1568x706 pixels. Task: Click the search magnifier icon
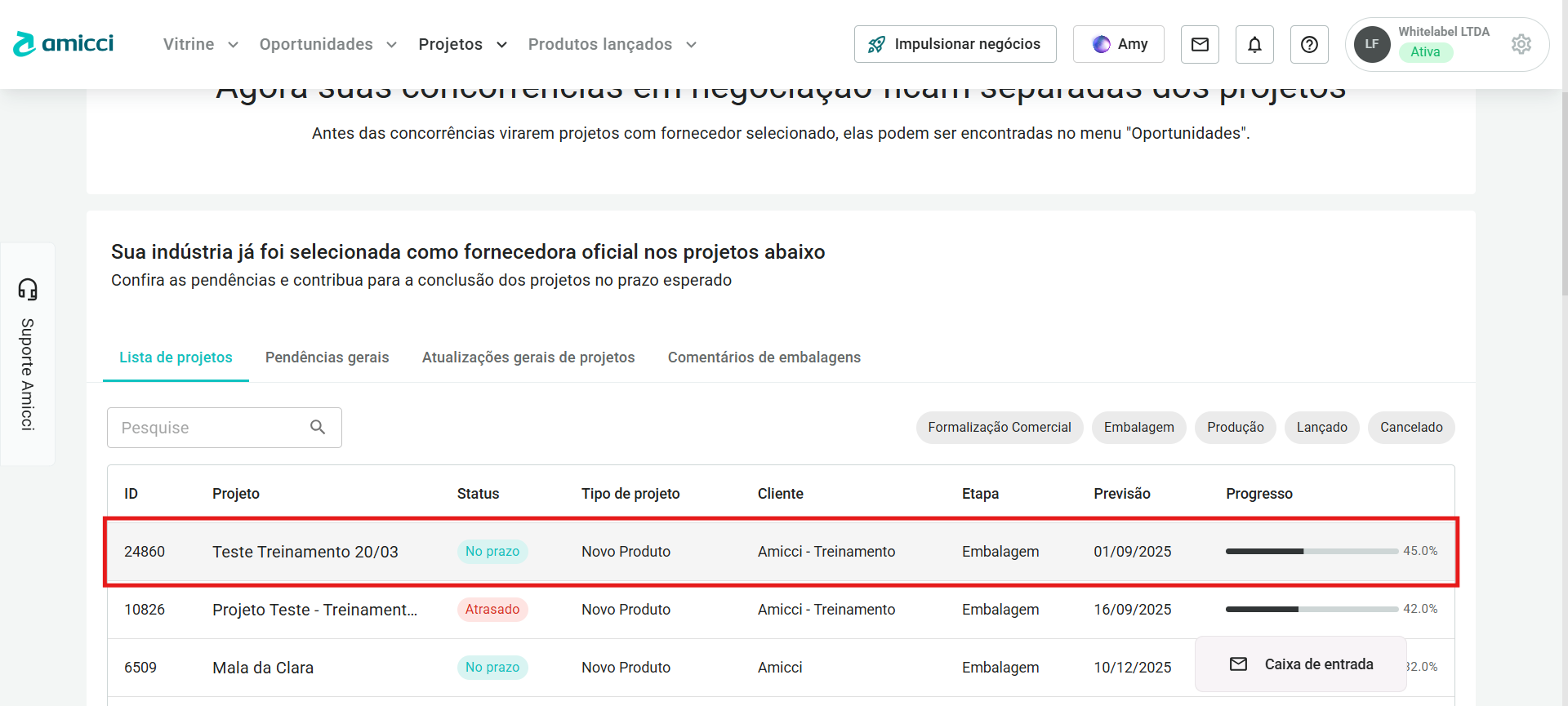[318, 427]
